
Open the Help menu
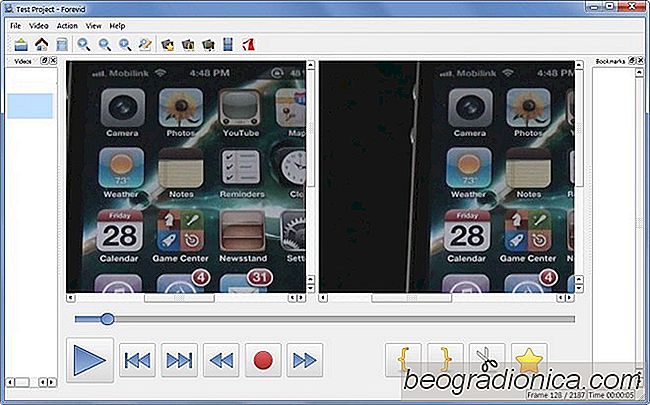[117, 26]
